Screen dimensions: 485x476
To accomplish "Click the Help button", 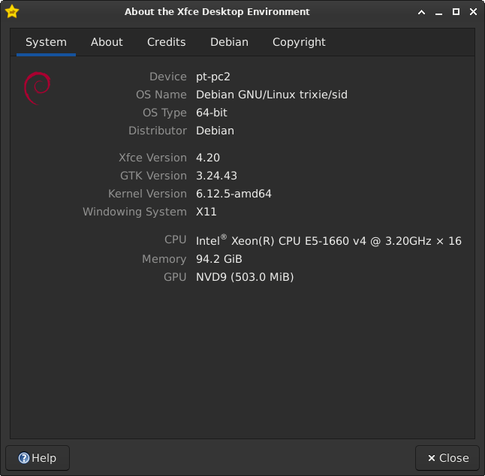I will point(37,458).
